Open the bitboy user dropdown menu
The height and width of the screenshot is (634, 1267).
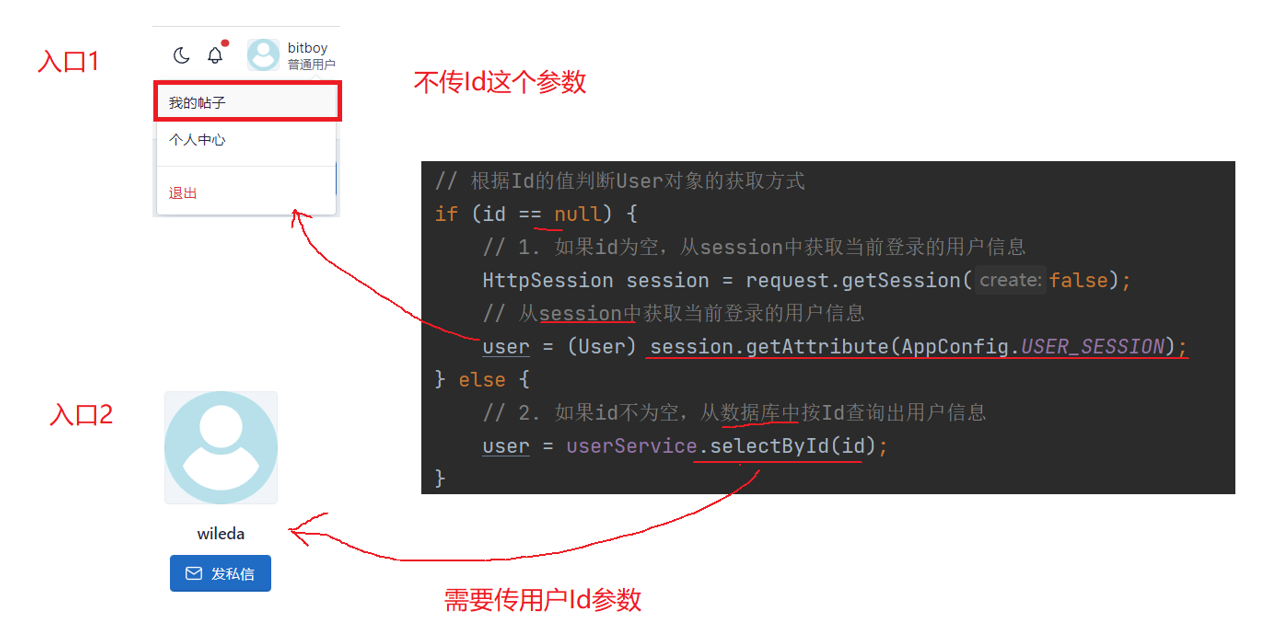pyautogui.click(x=291, y=55)
